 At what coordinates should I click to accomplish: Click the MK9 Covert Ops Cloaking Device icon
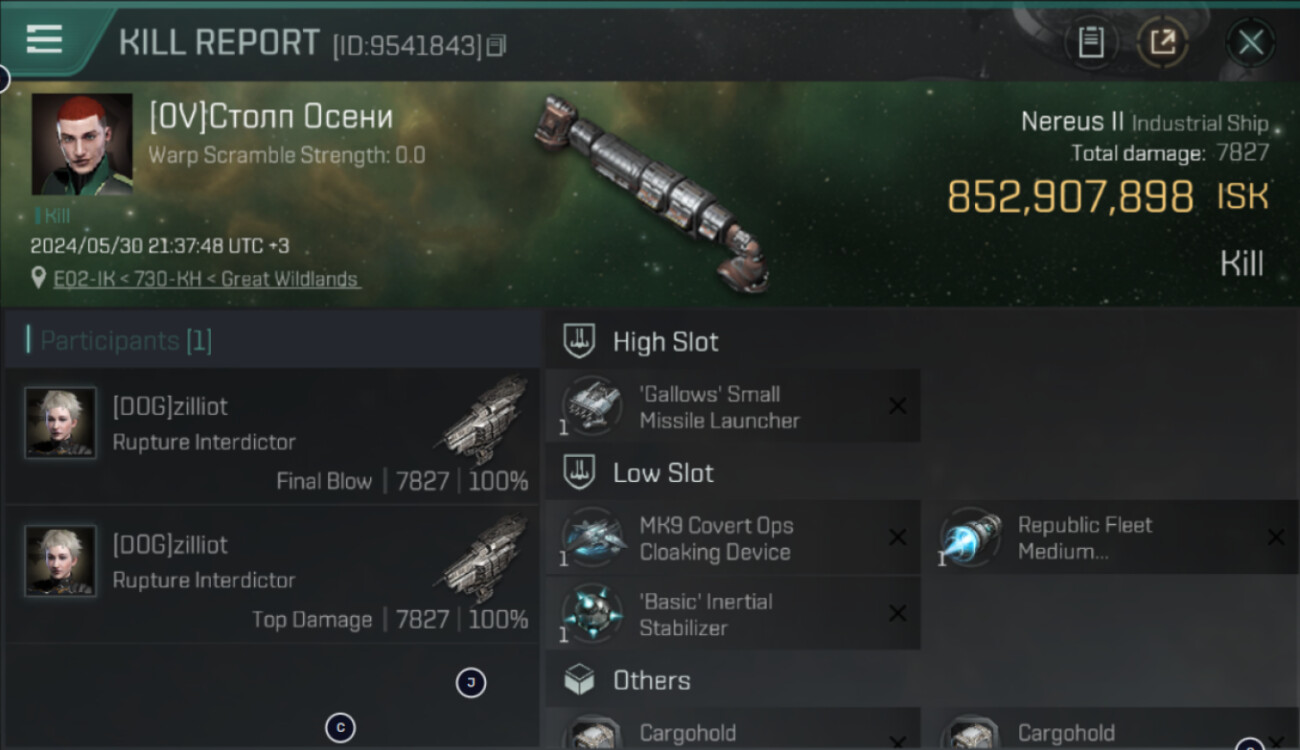[591, 538]
